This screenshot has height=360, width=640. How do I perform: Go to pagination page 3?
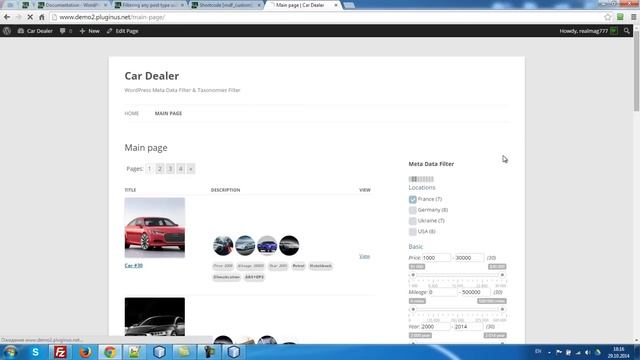[170, 169]
